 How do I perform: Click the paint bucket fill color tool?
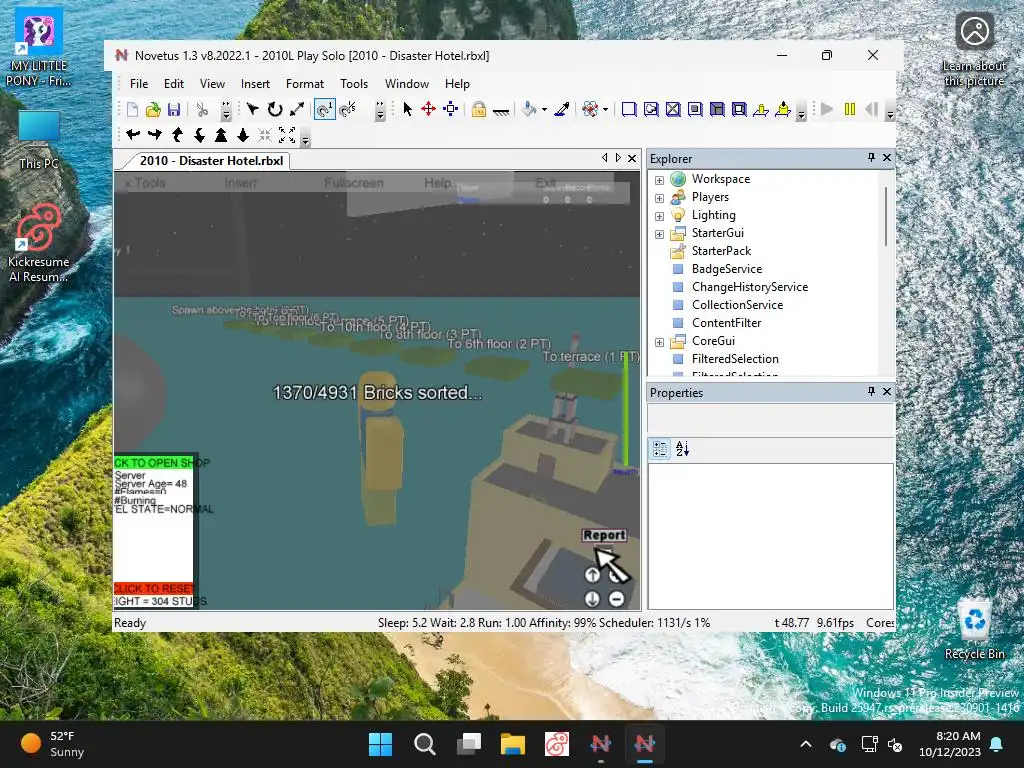coord(529,109)
